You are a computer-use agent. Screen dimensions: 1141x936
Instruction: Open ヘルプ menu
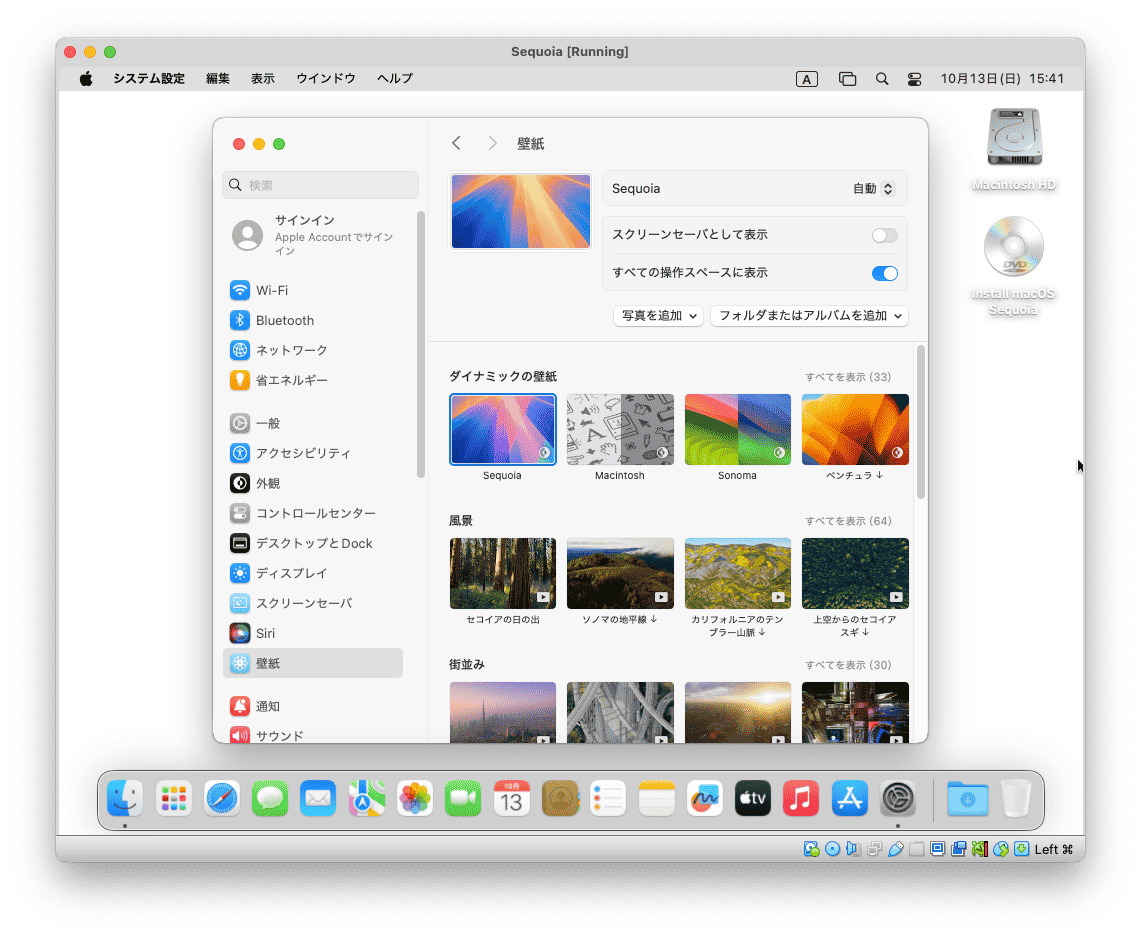coord(395,79)
